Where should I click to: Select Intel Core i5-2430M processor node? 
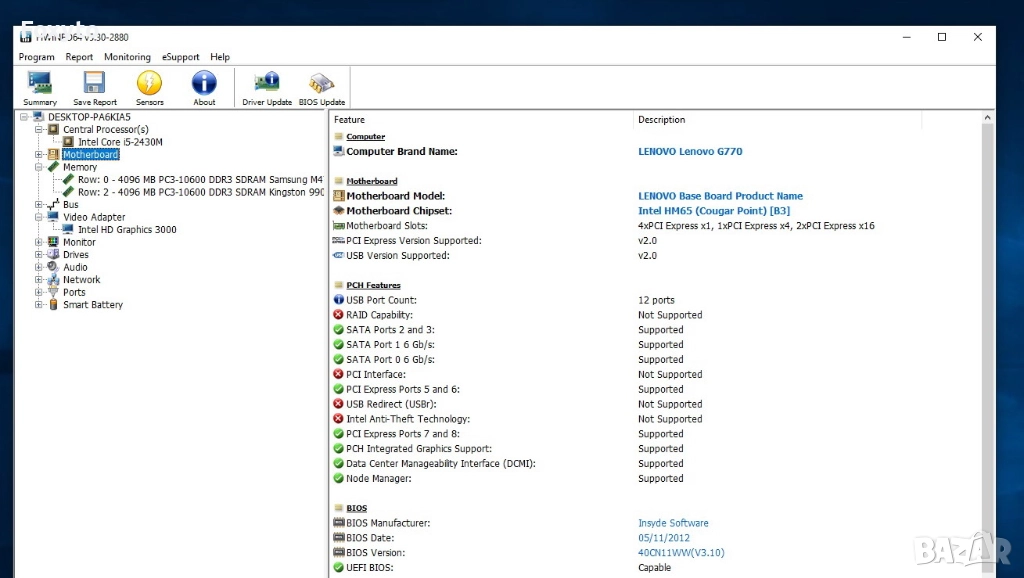click(120, 142)
